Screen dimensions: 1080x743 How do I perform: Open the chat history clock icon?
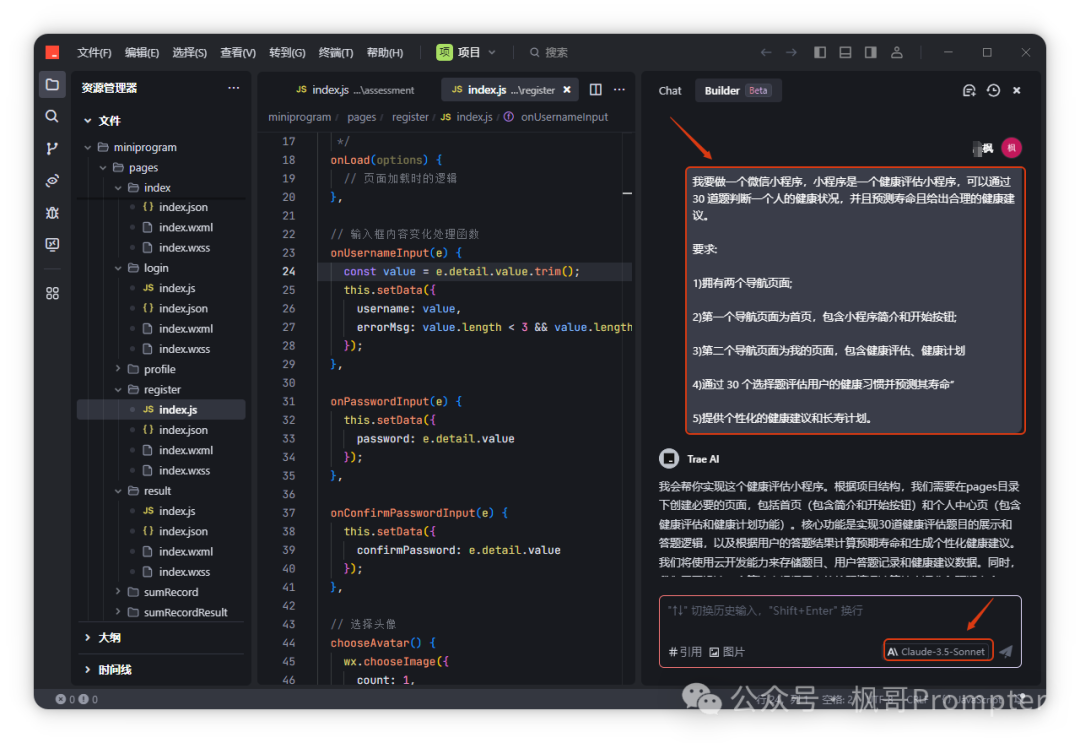[x=993, y=90]
